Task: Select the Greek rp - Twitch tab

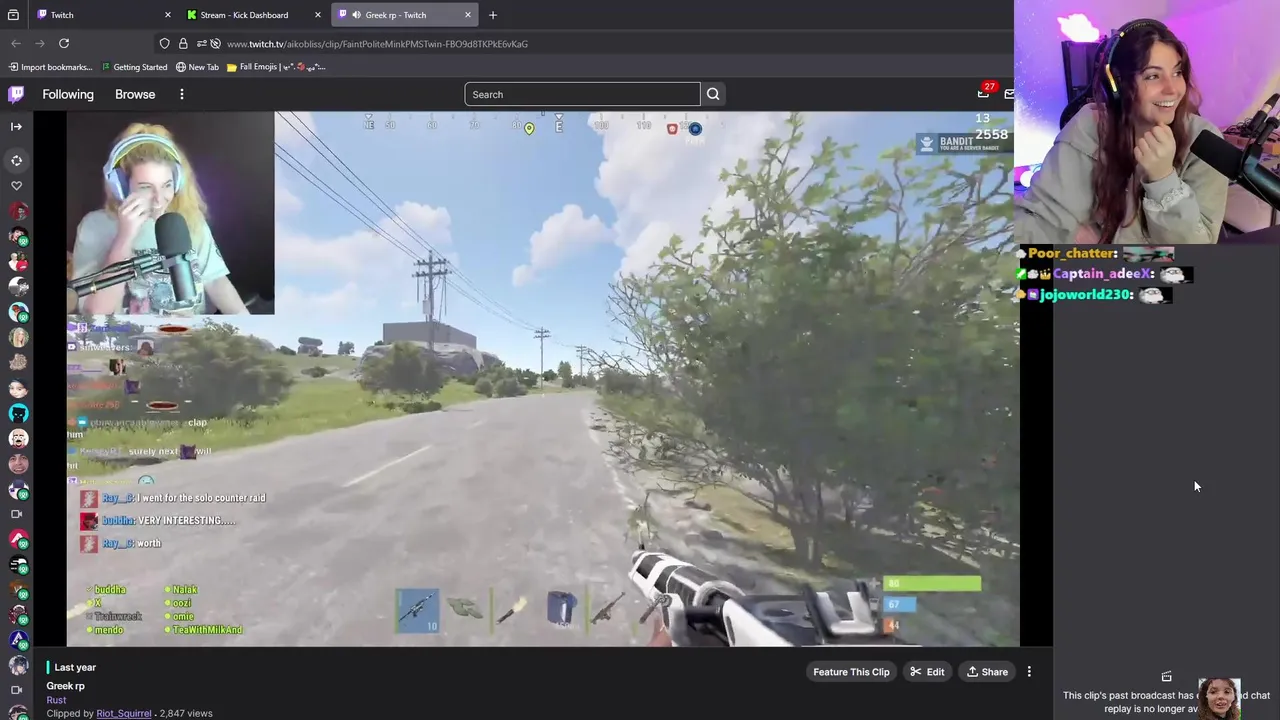Action: click(404, 15)
